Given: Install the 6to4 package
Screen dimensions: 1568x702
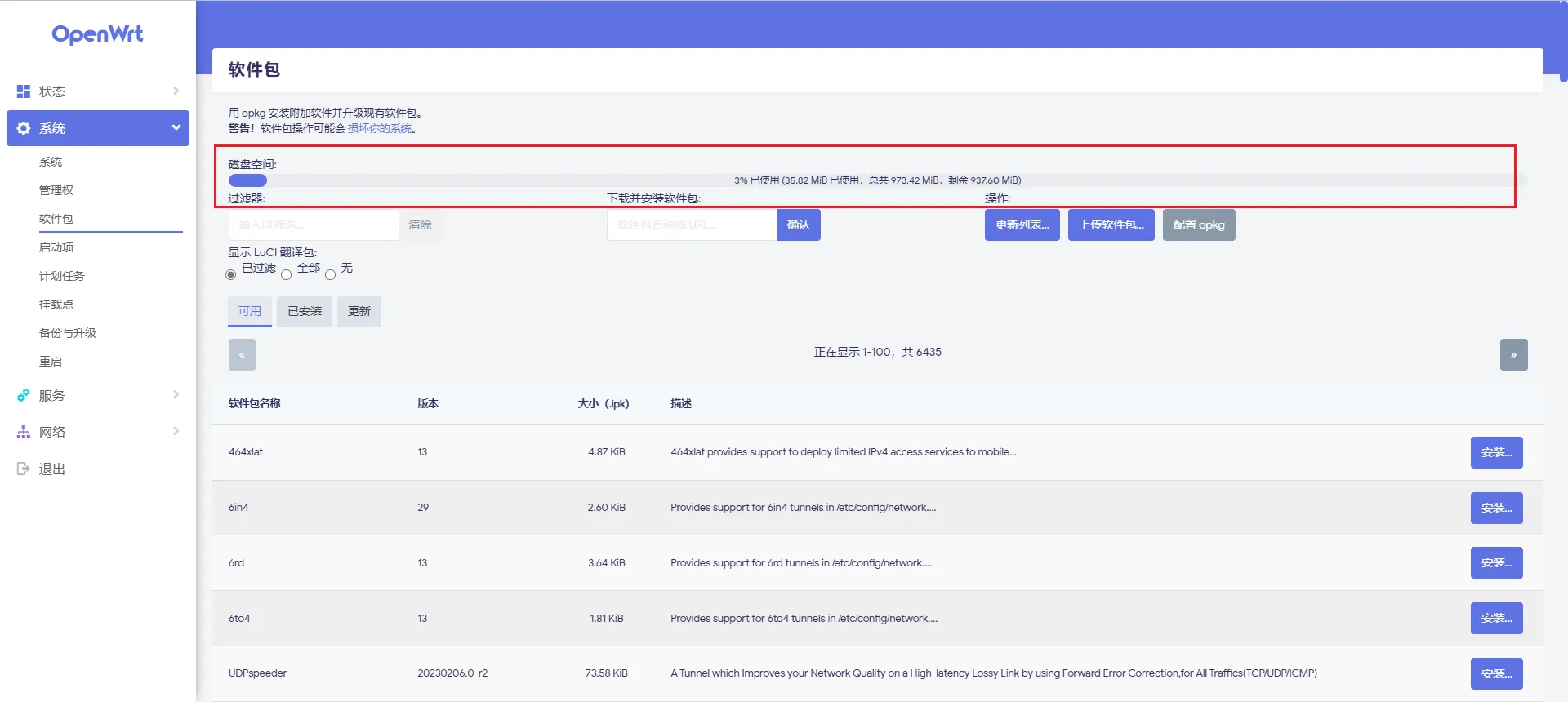Looking at the screenshot, I should pos(1497,618).
